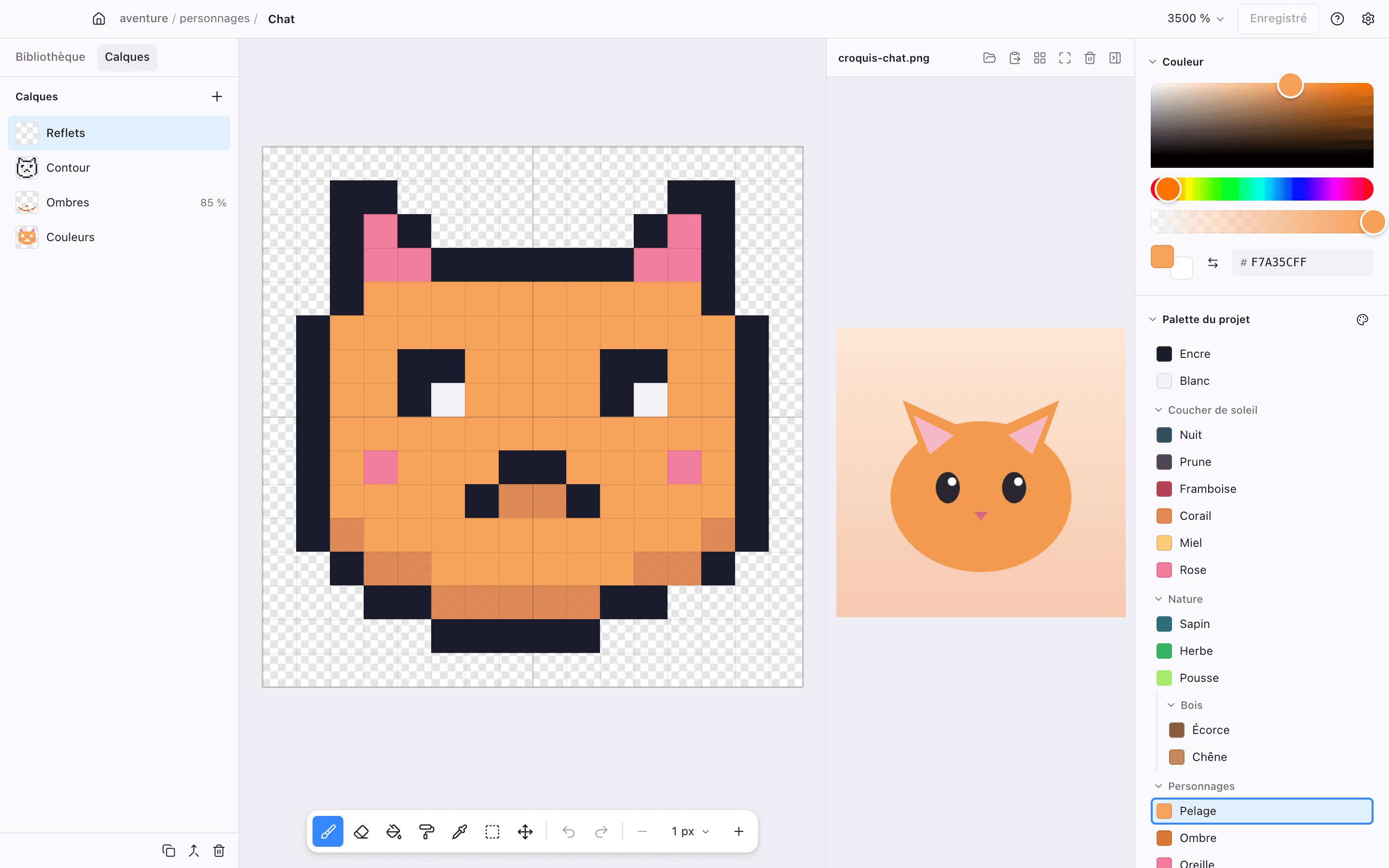The height and width of the screenshot is (868, 1389).
Task: Duplicate the selected layer
Action: pos(169,850)
